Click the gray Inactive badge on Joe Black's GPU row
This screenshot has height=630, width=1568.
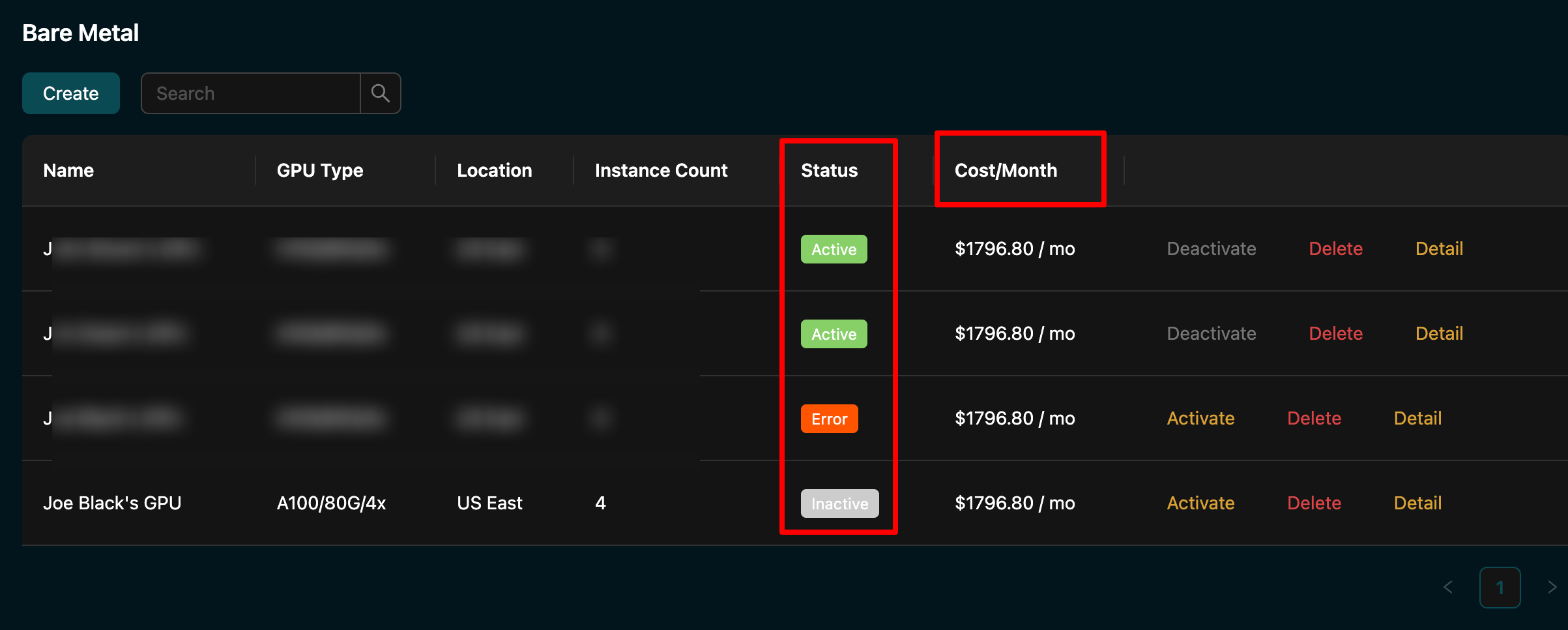coord(839,503)
